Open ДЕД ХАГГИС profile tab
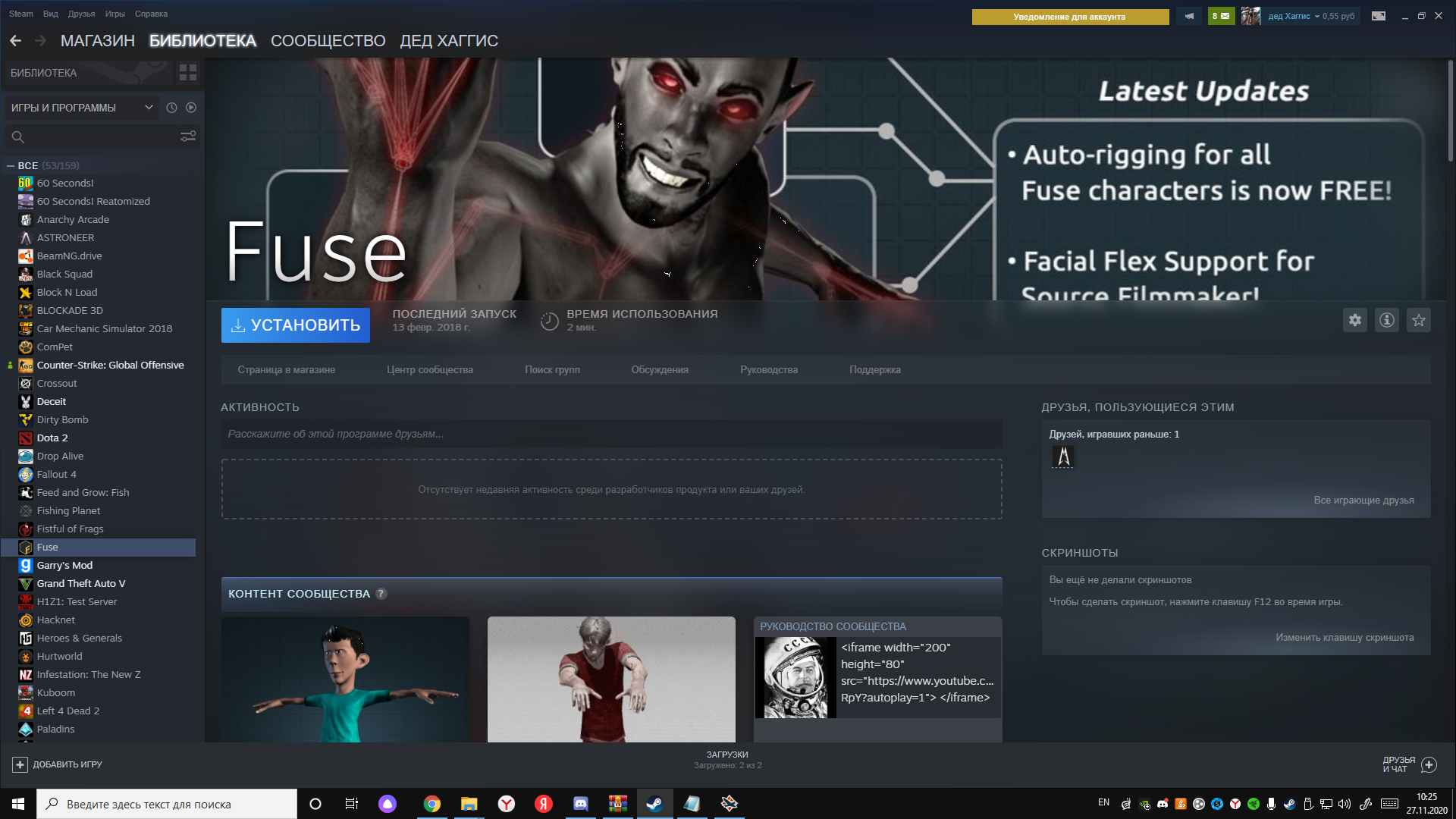Viewport: 1456px width, 819px height. (449, 41)
